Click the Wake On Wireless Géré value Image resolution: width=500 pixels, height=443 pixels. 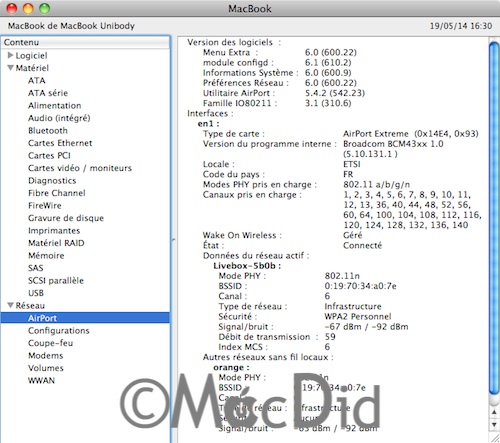tap(353, 235)
